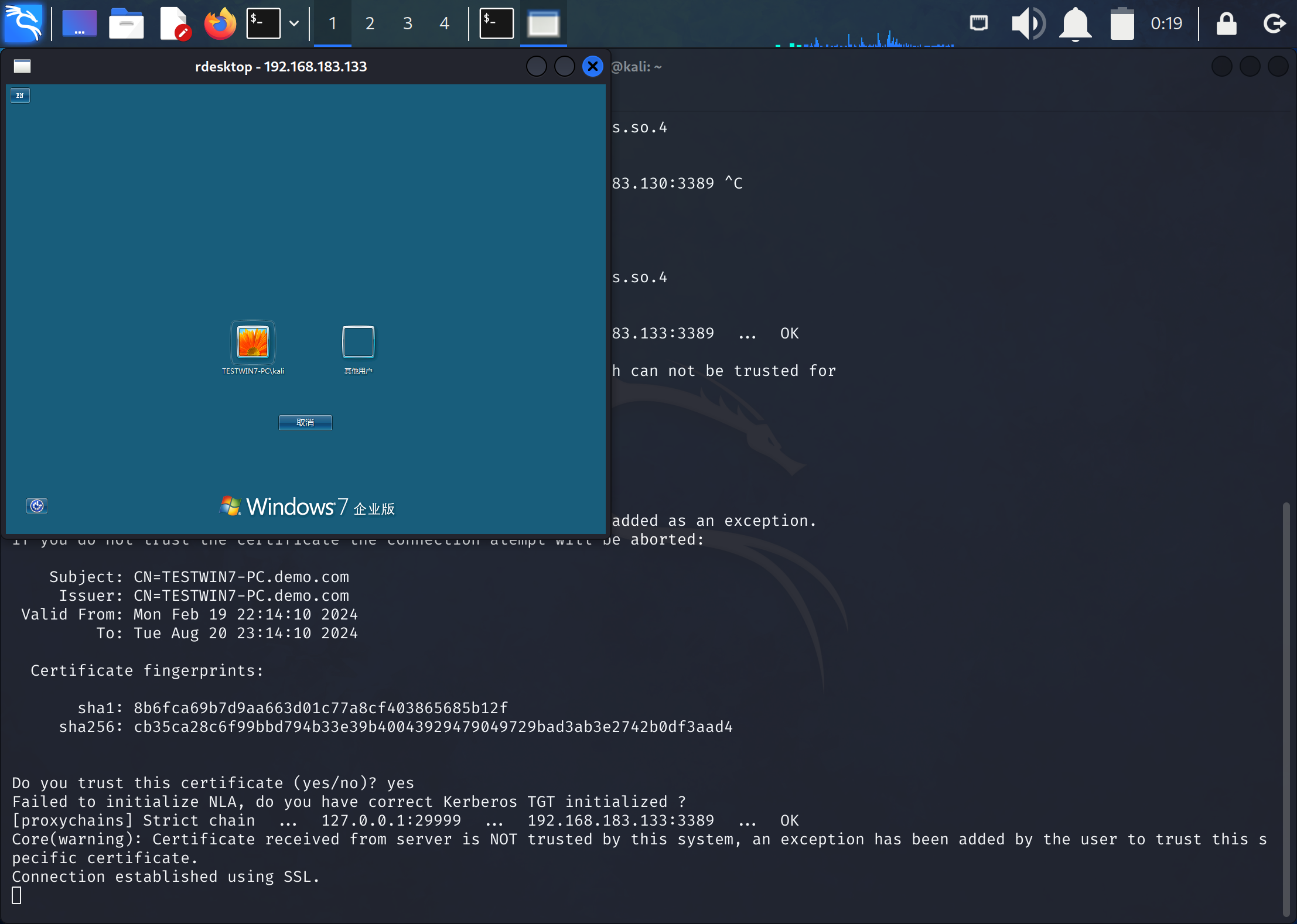Click the sha256 fingerprint value

click(x=433, y=727)
